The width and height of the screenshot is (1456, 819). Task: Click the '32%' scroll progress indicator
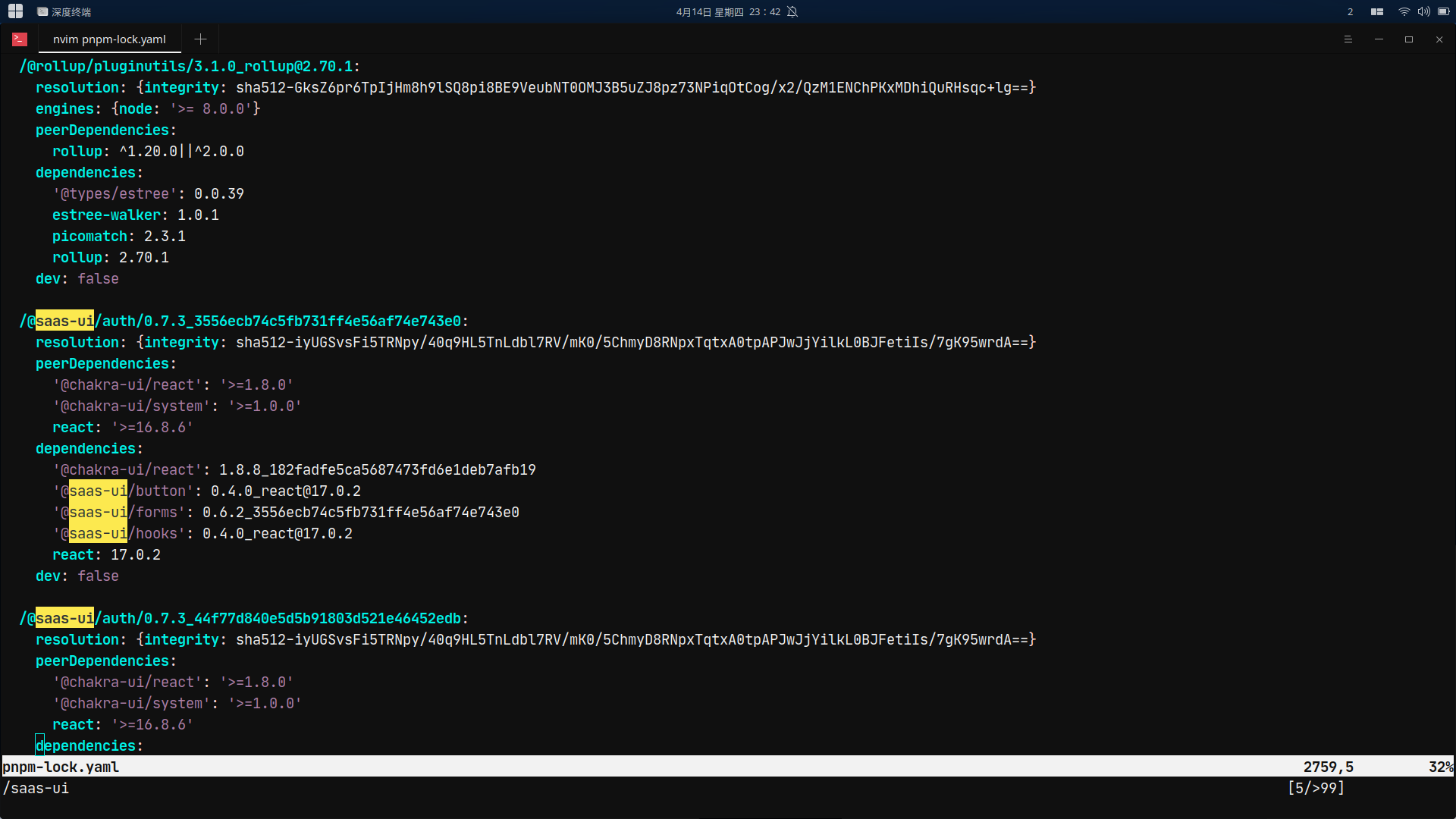[x=1440, y=767]
